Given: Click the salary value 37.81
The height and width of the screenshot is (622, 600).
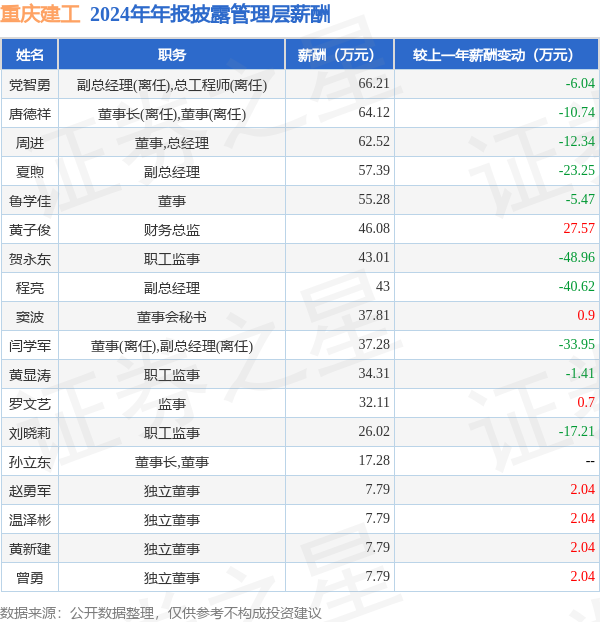Looking at the screenshot, I should pos(374,315).
